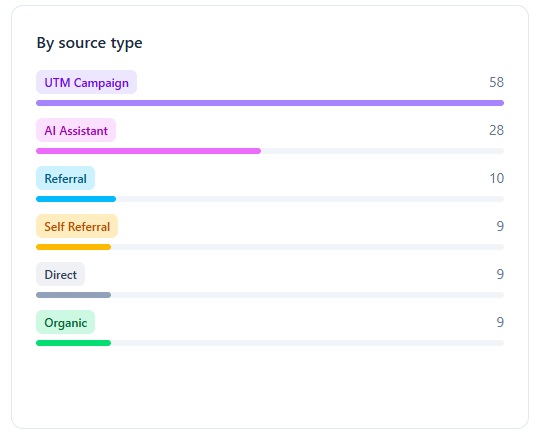
Task: Click the Organic source tag
Action: click(x=65, y=322)
